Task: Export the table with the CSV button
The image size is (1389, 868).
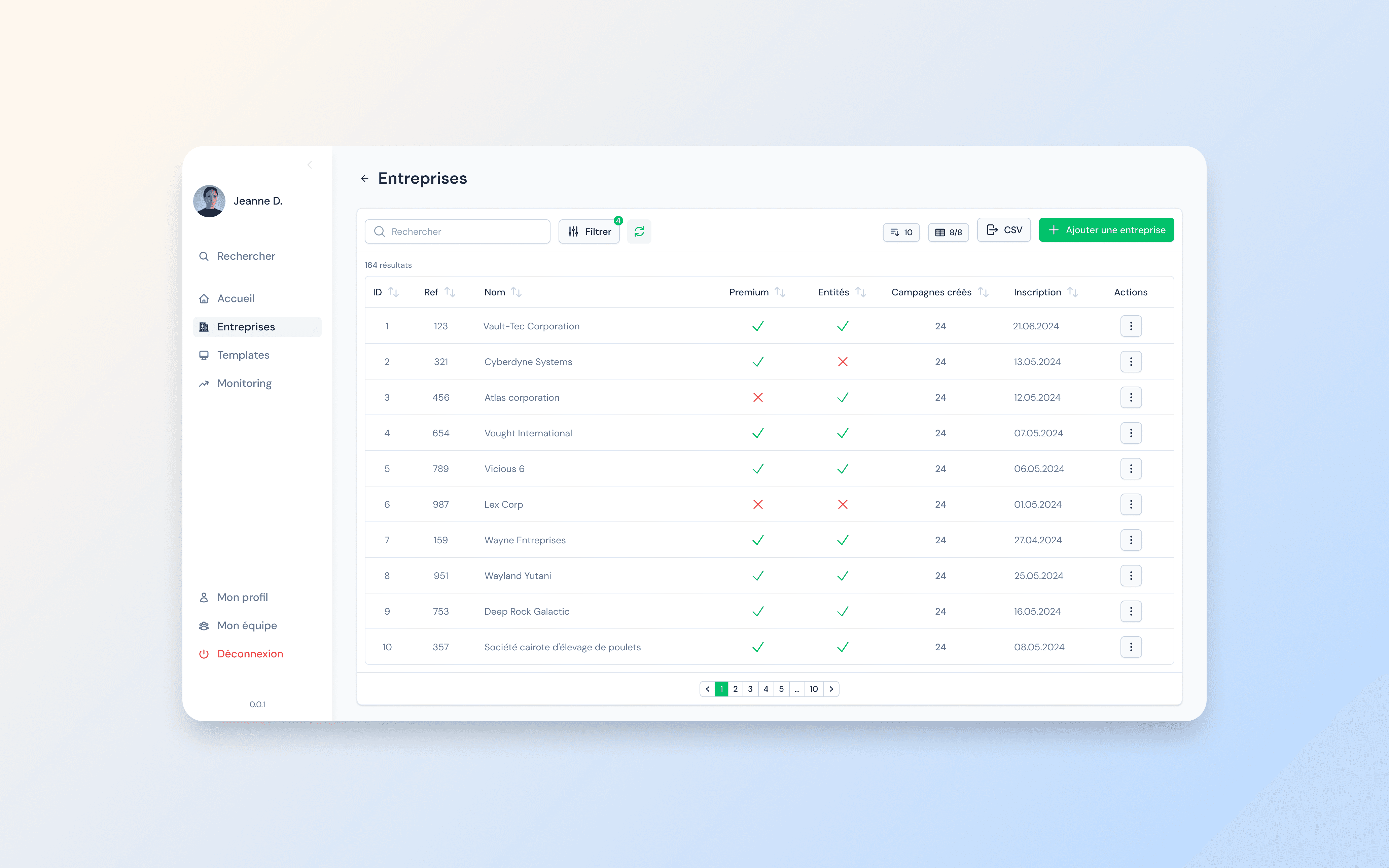Action: (1004, 230)
